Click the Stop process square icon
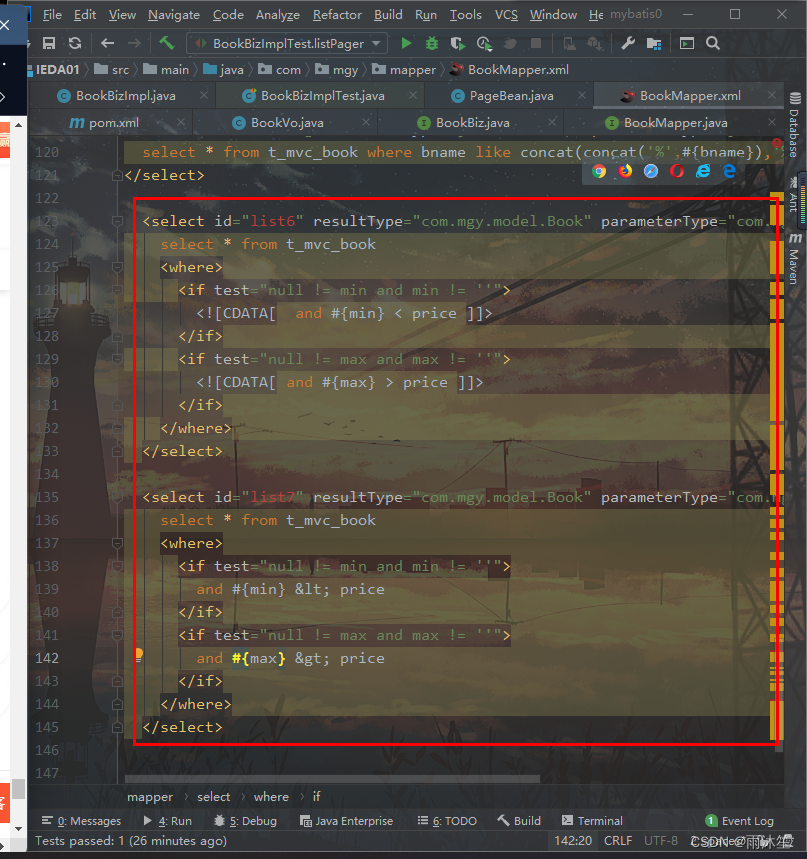 tap(536, 43)
